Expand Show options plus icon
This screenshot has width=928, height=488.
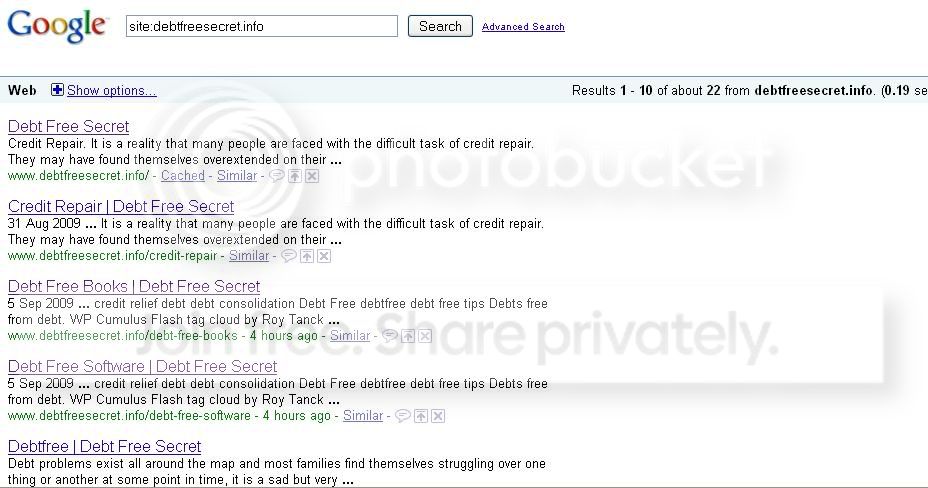(57, 90)
